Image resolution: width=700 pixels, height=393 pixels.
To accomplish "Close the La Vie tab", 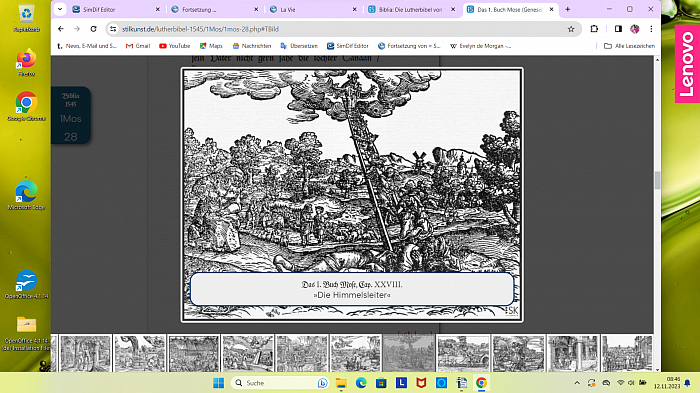I will pyautogui.click(x=354, y=9).
